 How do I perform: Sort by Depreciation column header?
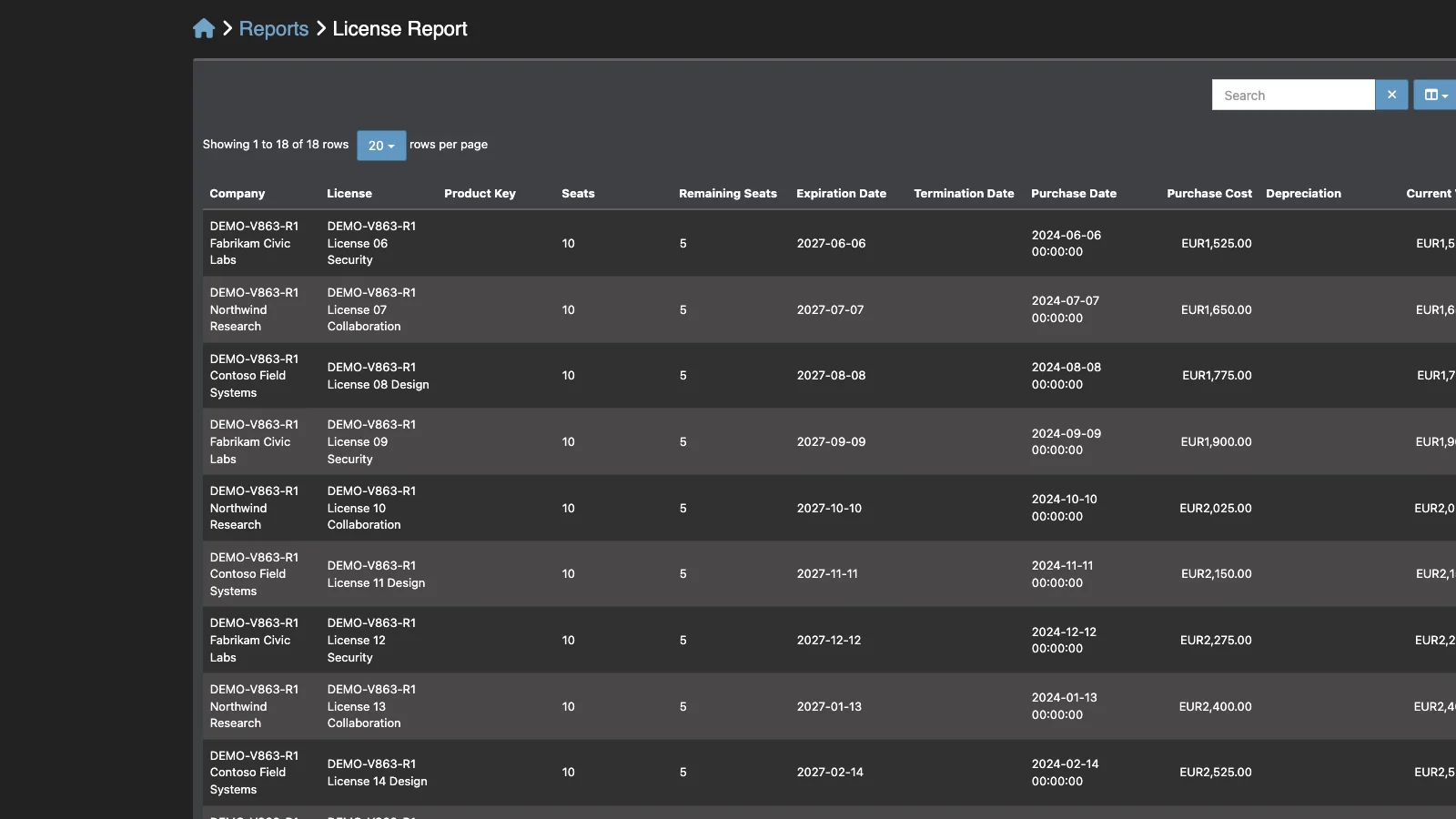1303,194
